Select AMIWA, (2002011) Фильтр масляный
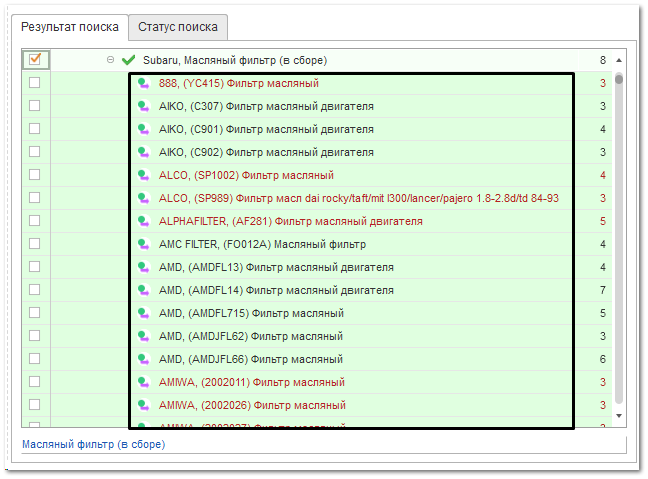This screenshot has width=648, height=479. pos(252,382)
